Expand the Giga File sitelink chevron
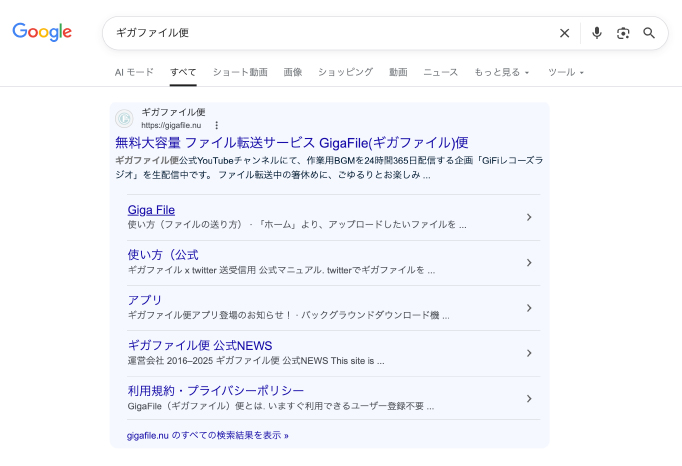 tap(529, 217)
